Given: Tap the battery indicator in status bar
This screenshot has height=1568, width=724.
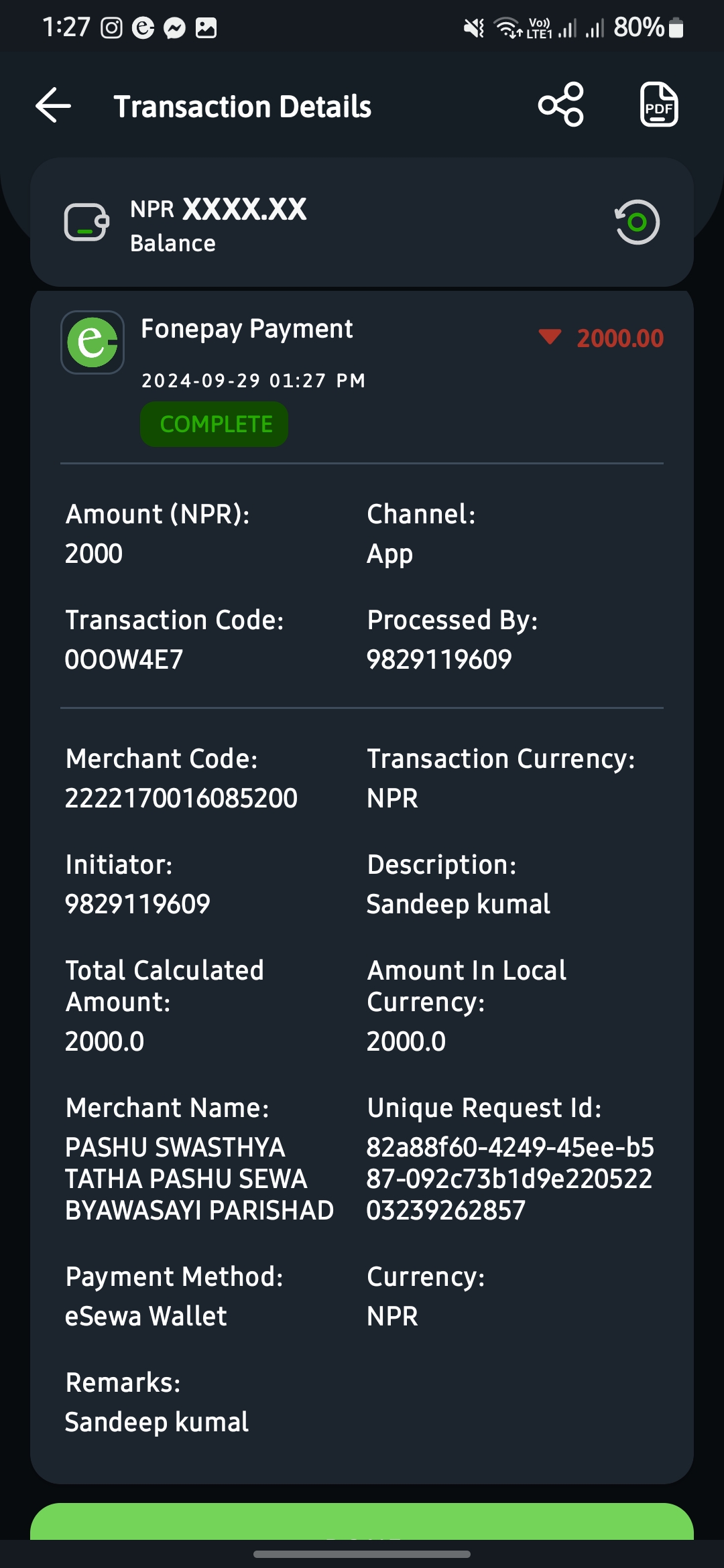Looking at the screenshot, I should [x=677, y=27].
